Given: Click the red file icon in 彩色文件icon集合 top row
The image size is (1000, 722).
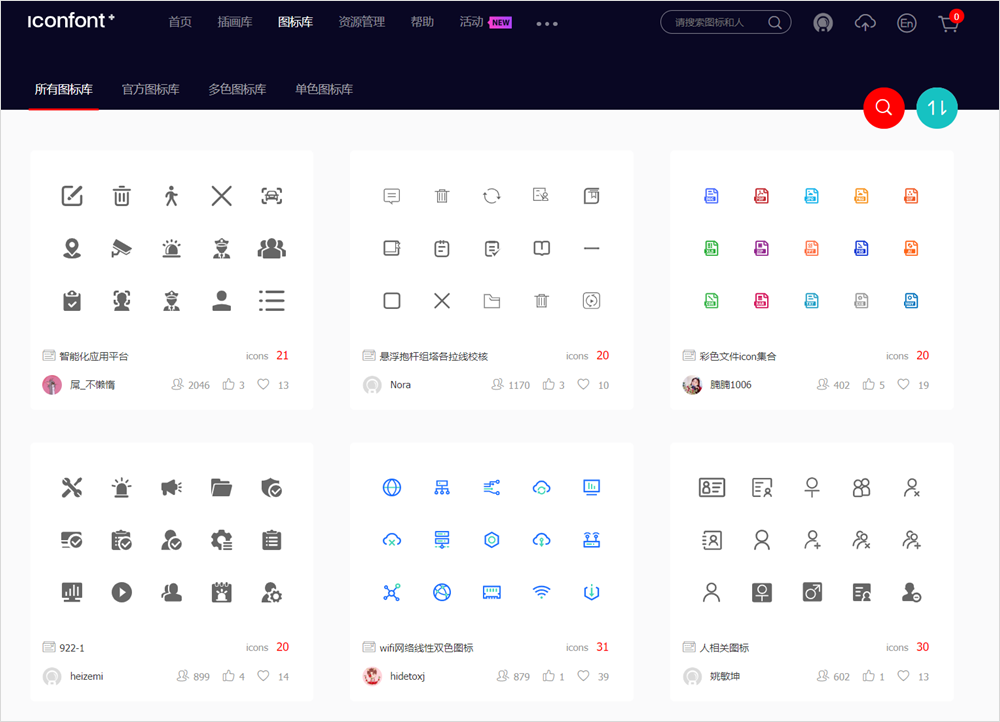Looking at the screenshot, I should (761, 196).
